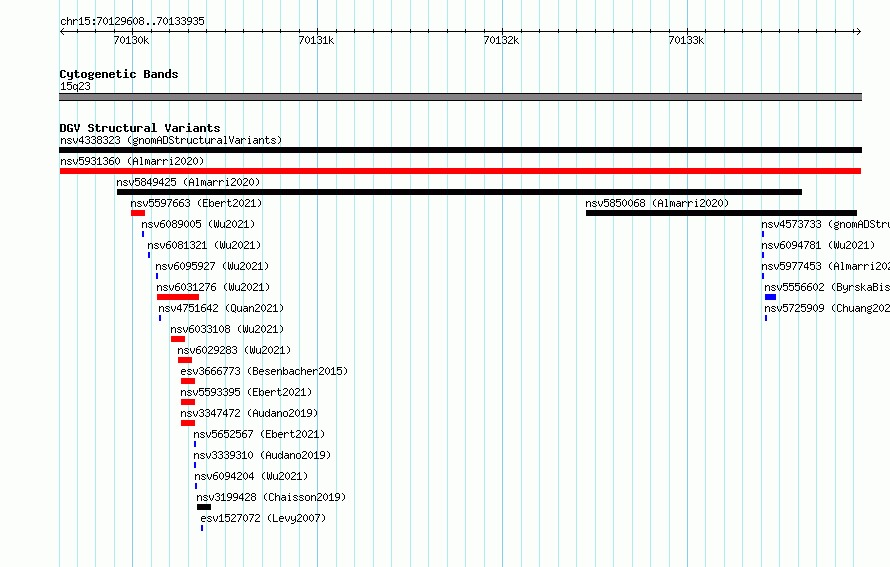This screenshot has width=890, height=567.
Task: Click the nsv6089005 (Wu2021) label
Action: tap(198, 224)
